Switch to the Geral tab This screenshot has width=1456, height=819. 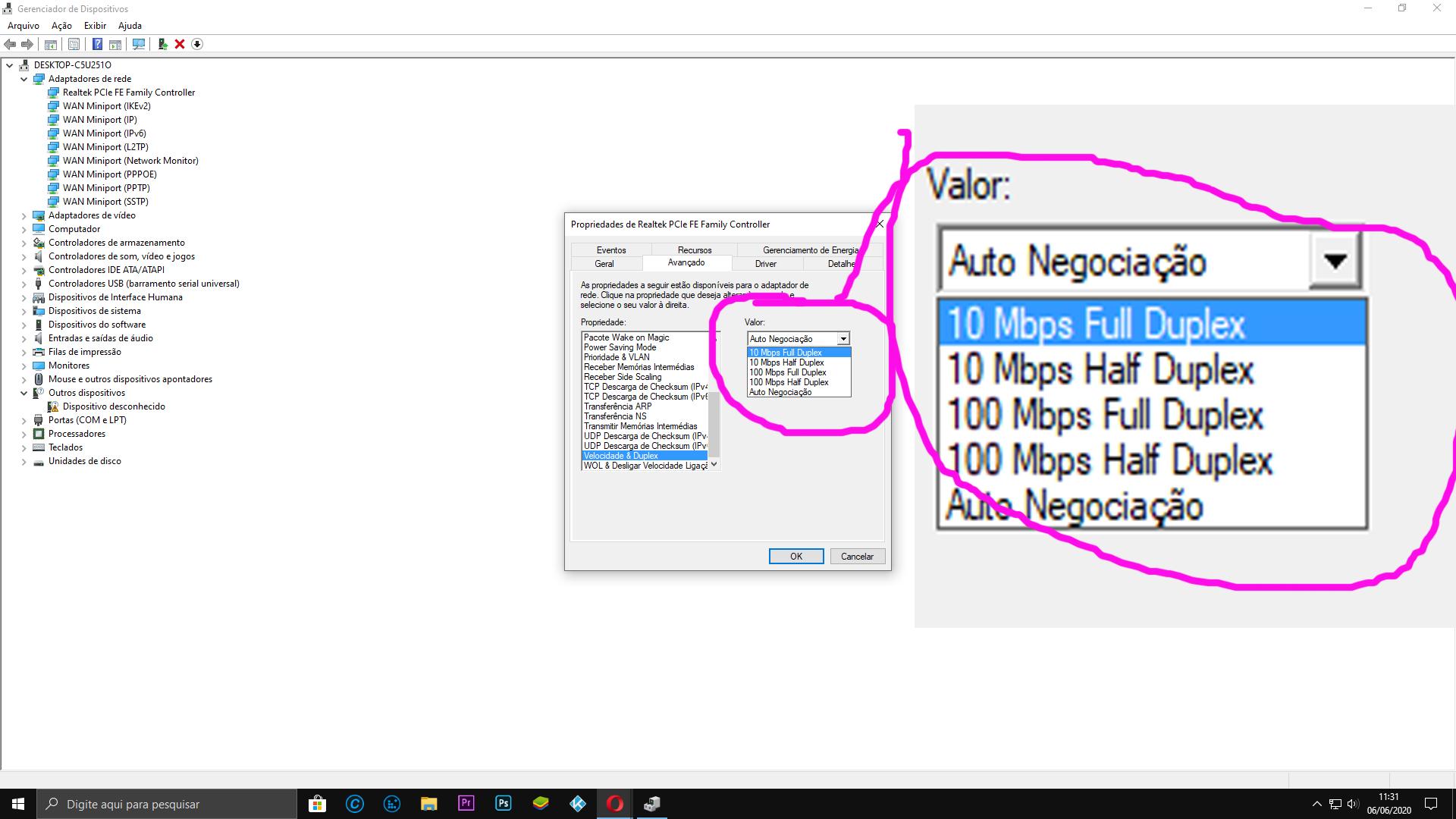click(604, 264)
